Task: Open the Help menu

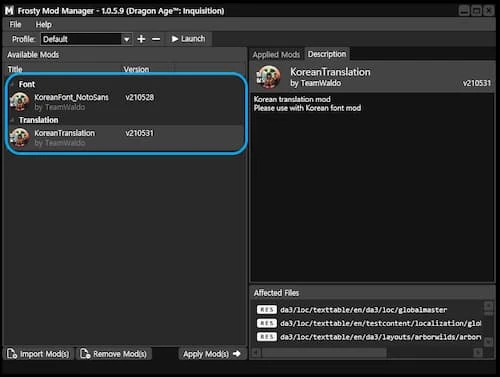Action: pos(43,25)
